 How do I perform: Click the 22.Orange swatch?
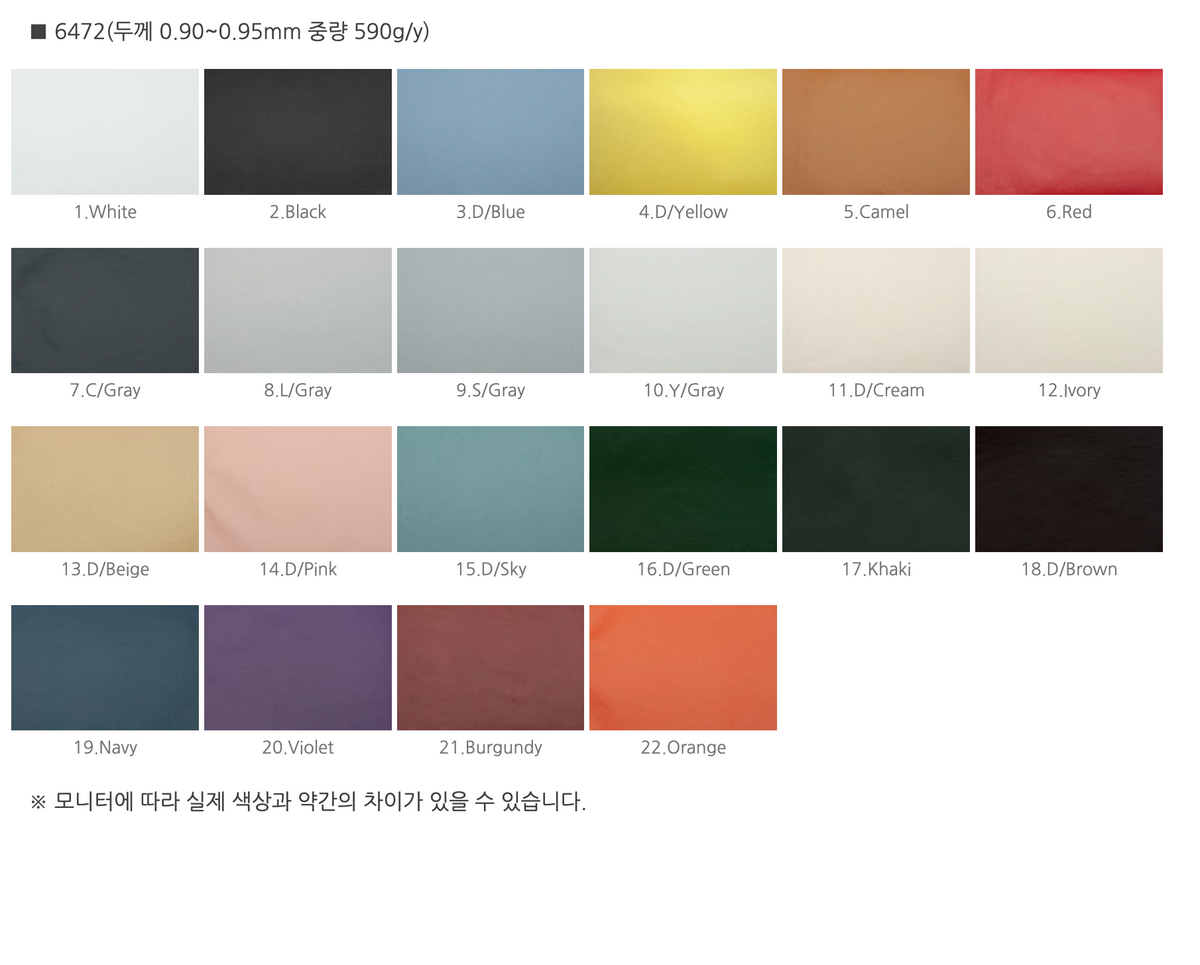[x=683, y=668]
